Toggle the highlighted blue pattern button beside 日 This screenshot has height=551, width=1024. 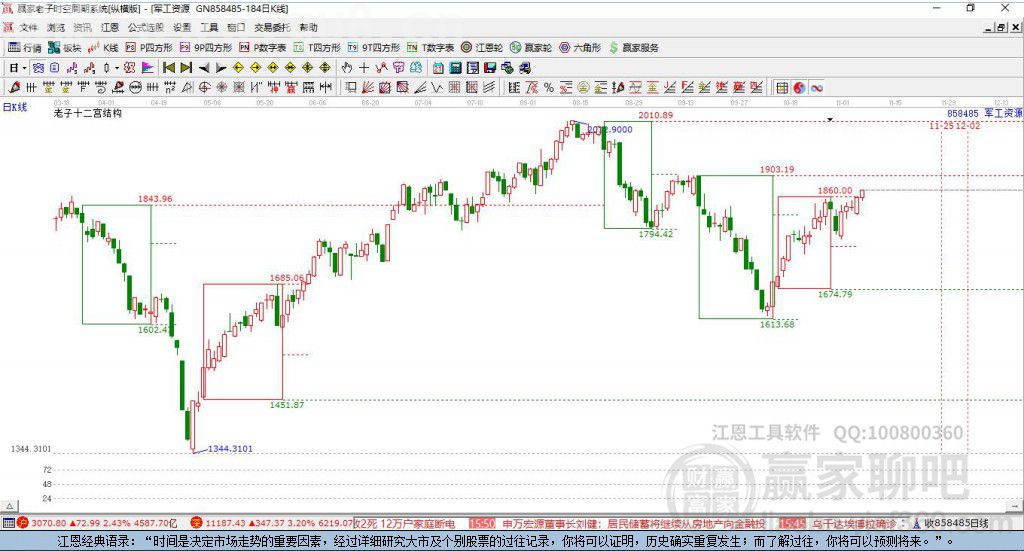(x=39, y=68)
